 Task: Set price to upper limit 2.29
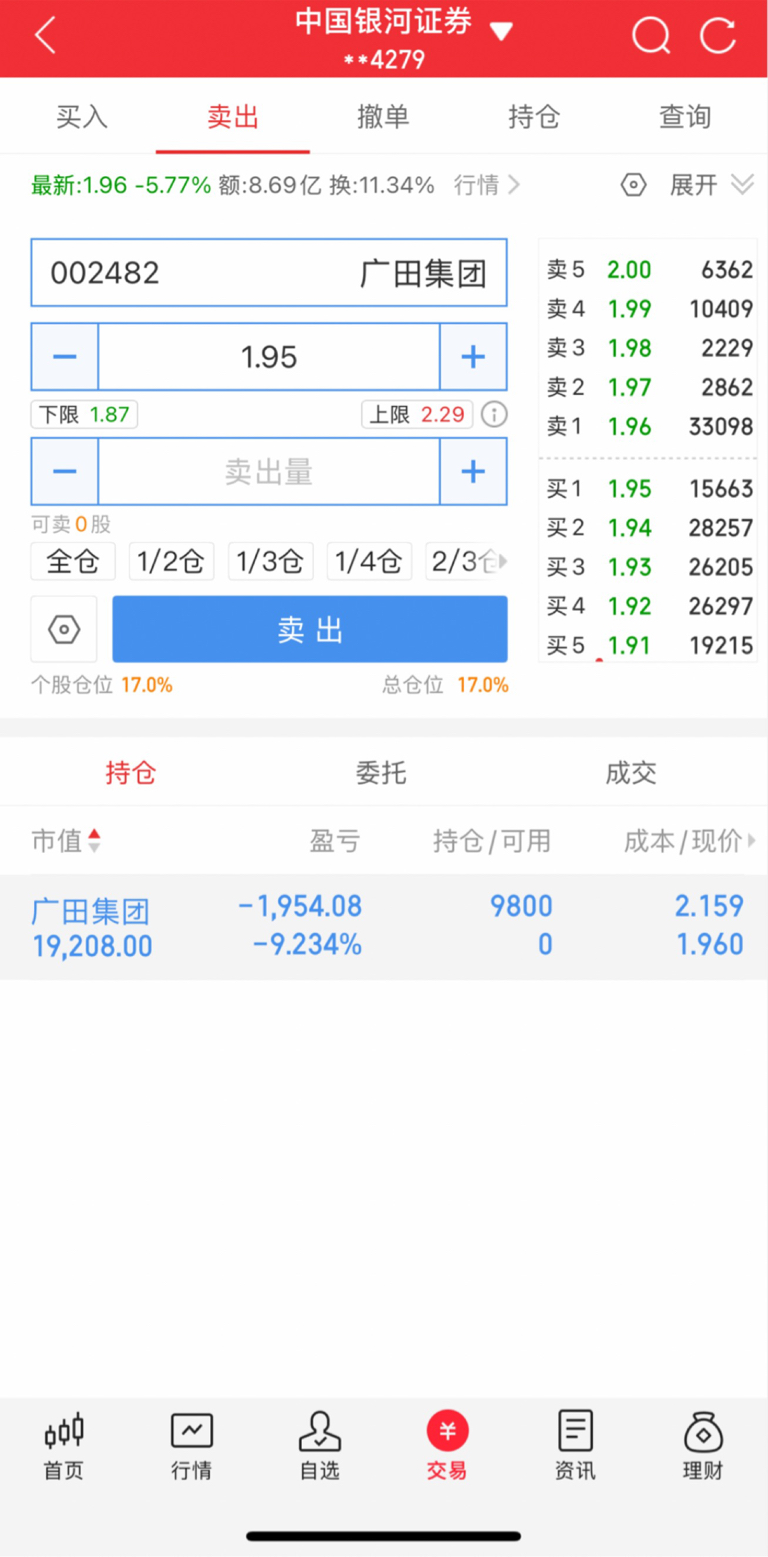point(417,415)
